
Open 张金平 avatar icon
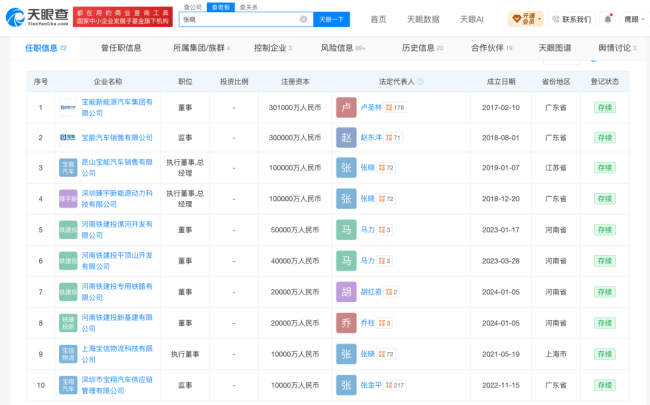346,385
